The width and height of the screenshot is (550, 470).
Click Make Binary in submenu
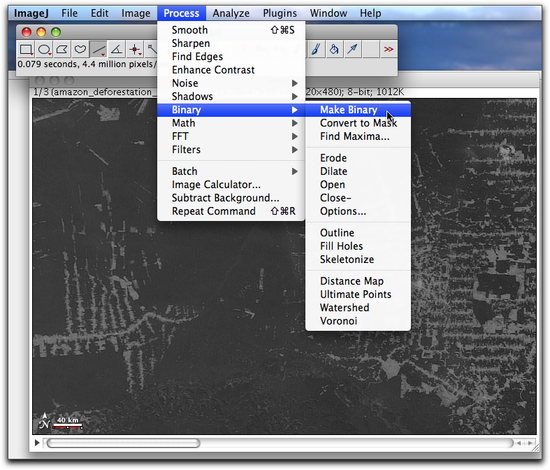[x=358, y=110]
